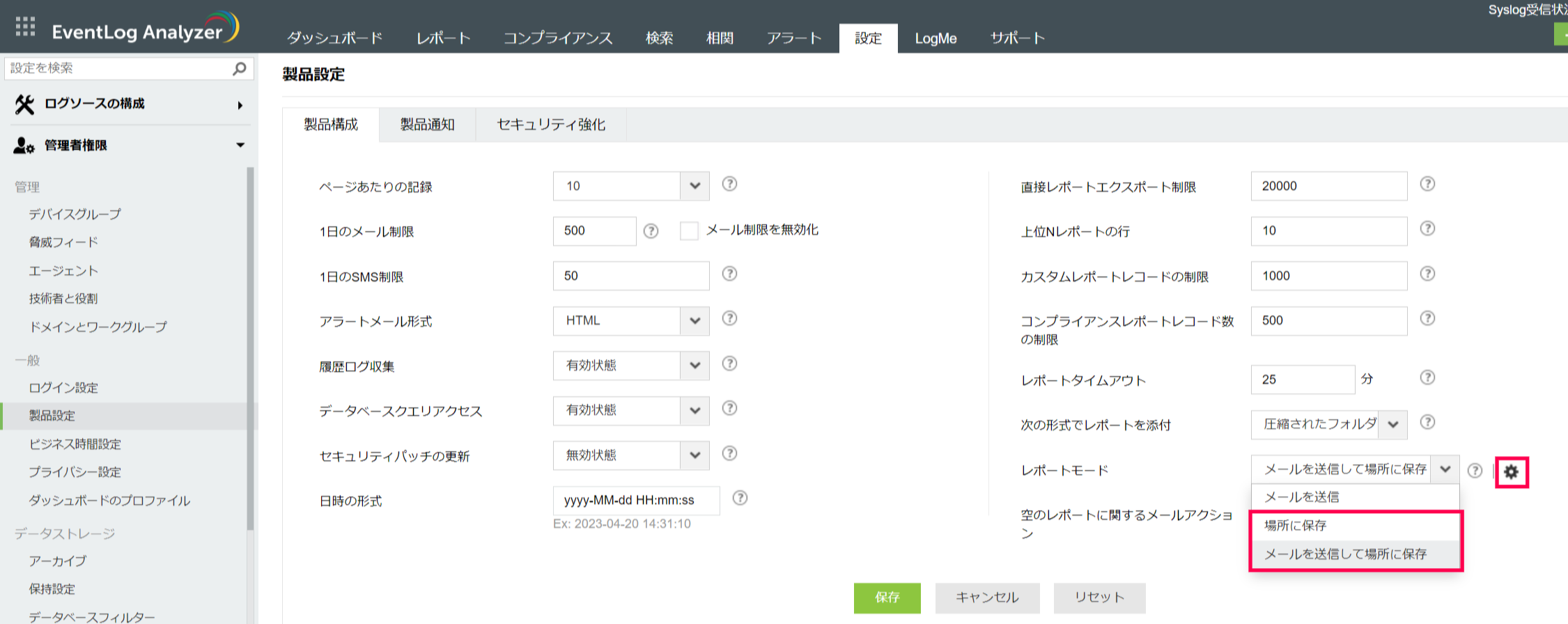1568x624 pixels.
Task: Show help for 日時の形式 field
Action: (x=740, y=498)
